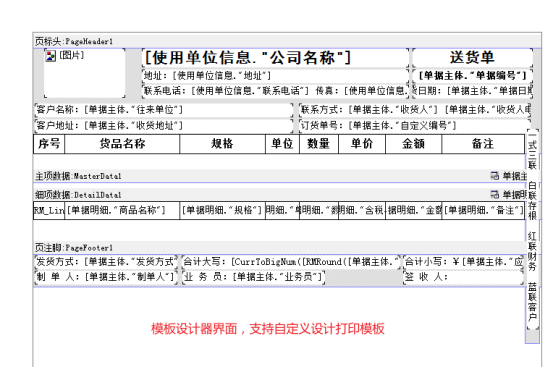Image resolution: width=554 pixels, height=368 pixels.
Task: Click the PageHeader1 band label
Action: click(x=74, y=42)
